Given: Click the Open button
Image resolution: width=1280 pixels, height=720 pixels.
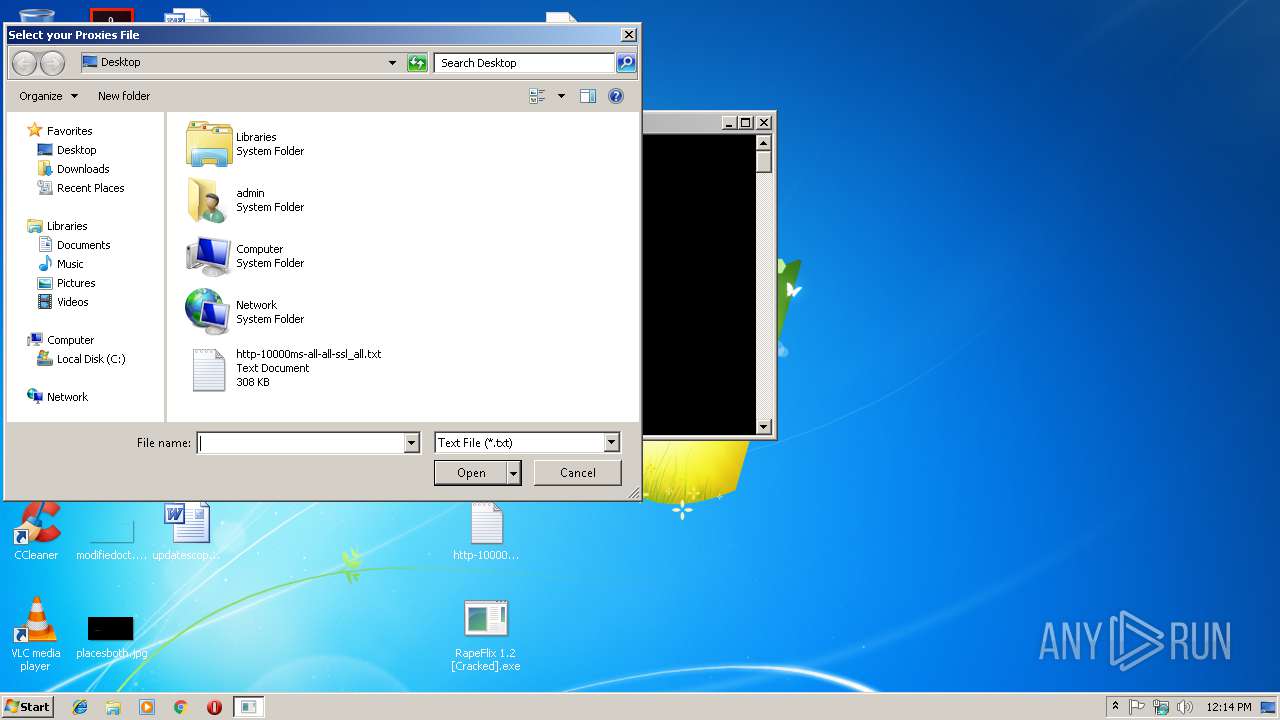Looking at the screenshot, I should (471, 473).
